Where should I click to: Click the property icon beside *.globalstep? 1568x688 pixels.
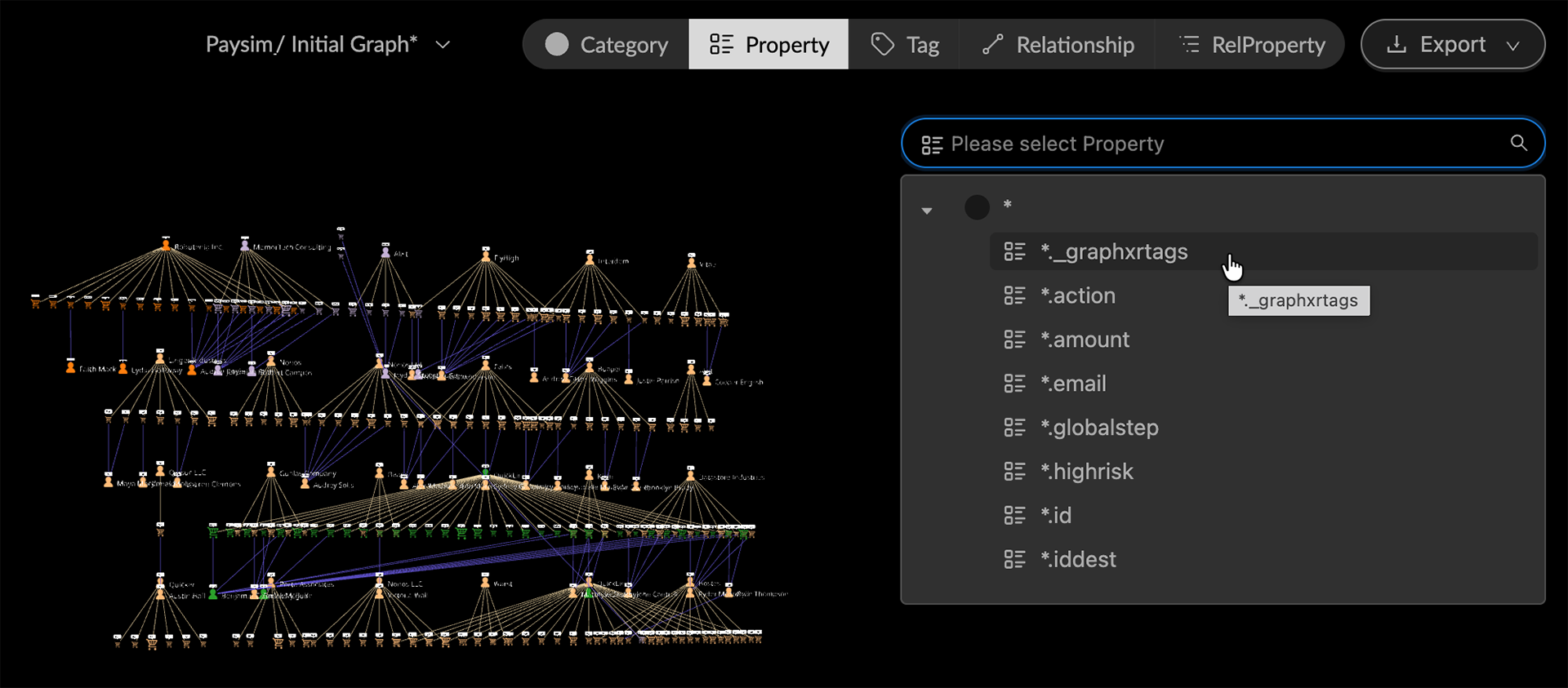coord(1014,428)
